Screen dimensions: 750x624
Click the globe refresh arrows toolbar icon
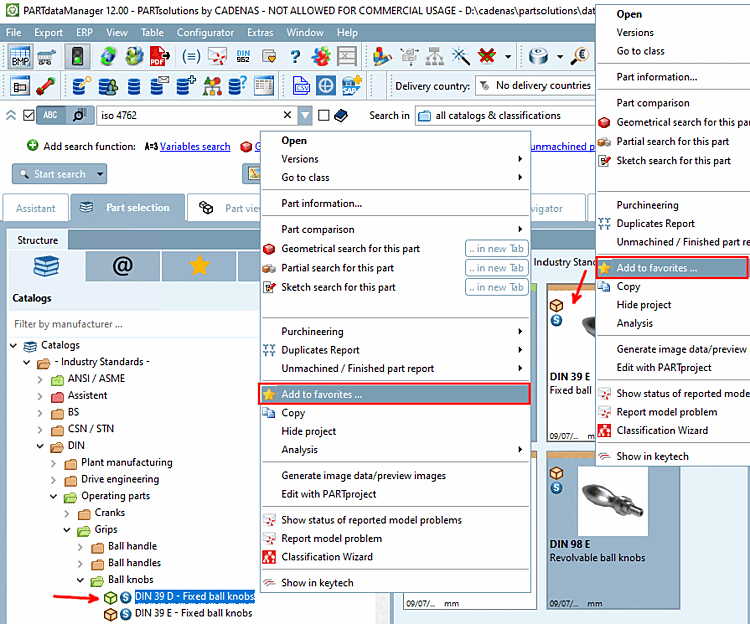coord(109,56)
